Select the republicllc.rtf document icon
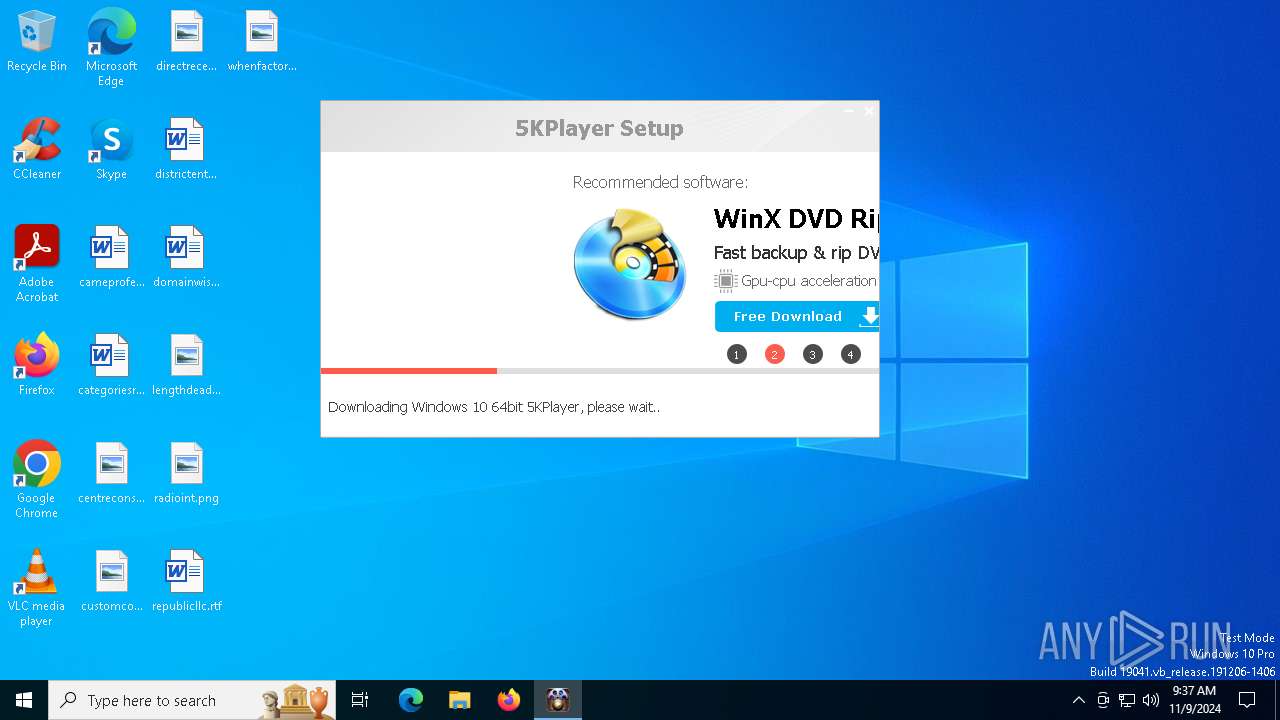This screenshot has width=1280, height=720. 186,581
